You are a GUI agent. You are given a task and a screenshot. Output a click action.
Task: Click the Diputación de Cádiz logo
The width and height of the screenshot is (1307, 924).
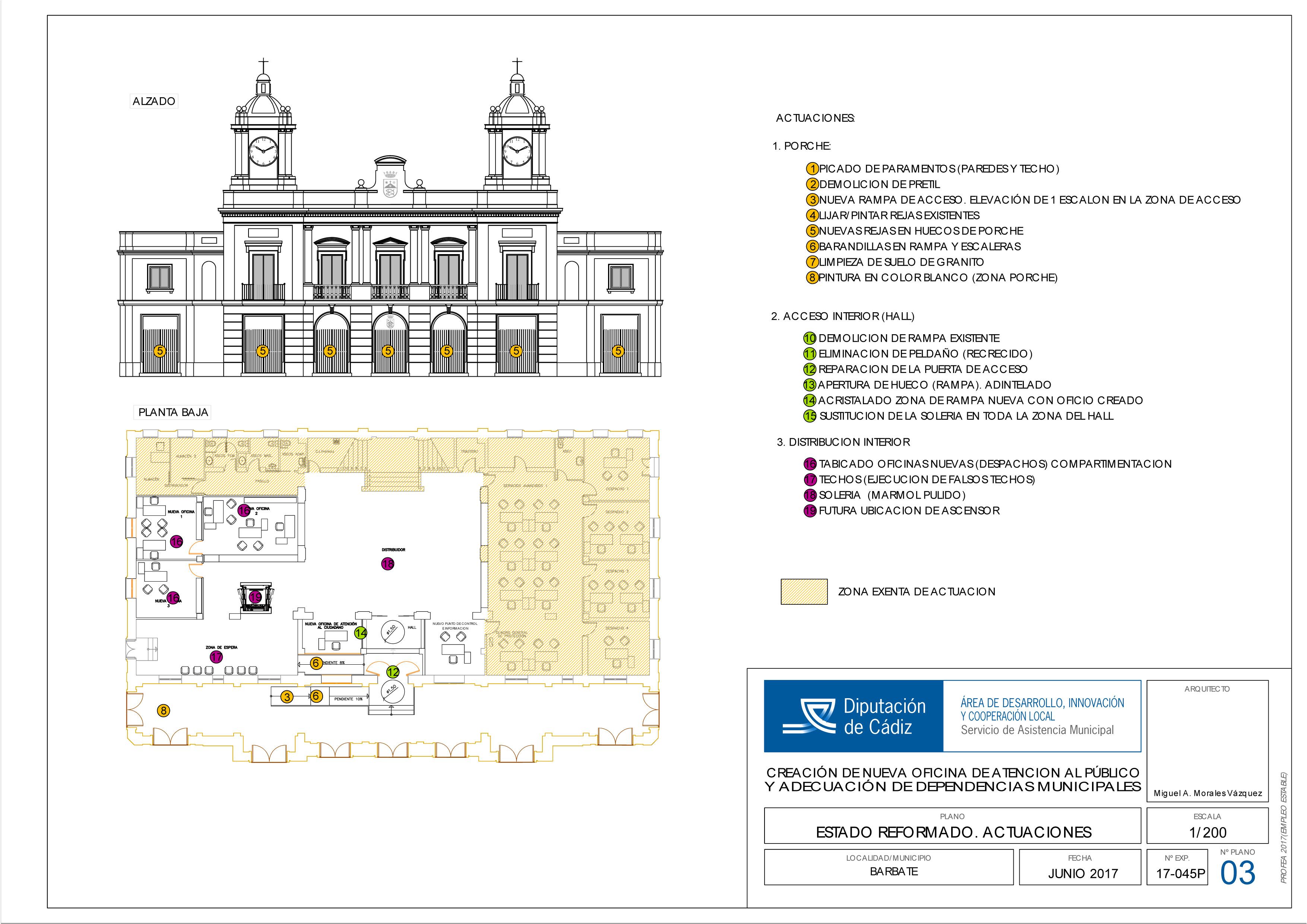coord(853,716)
